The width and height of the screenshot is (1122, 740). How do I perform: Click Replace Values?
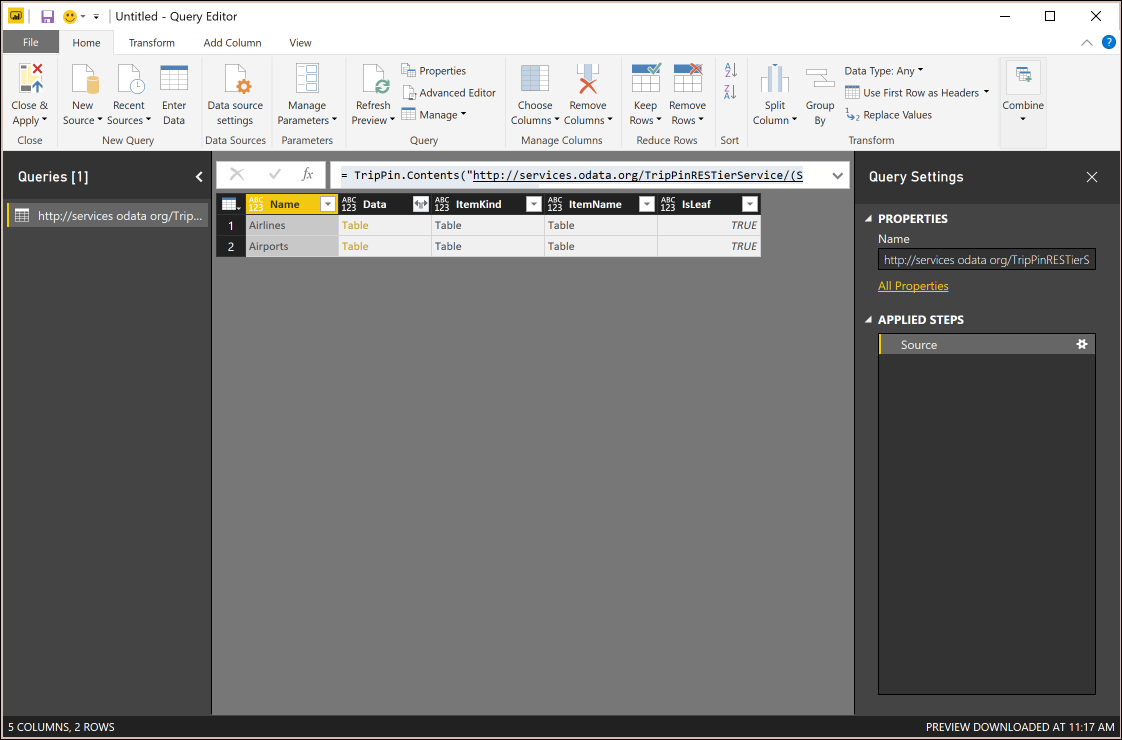click(889, 115)
